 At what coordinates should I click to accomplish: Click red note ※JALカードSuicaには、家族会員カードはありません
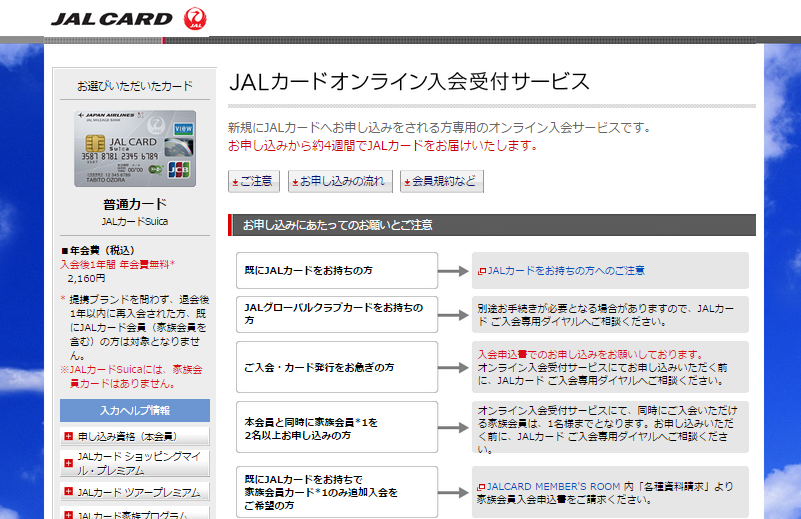click(x=131, y=376)
